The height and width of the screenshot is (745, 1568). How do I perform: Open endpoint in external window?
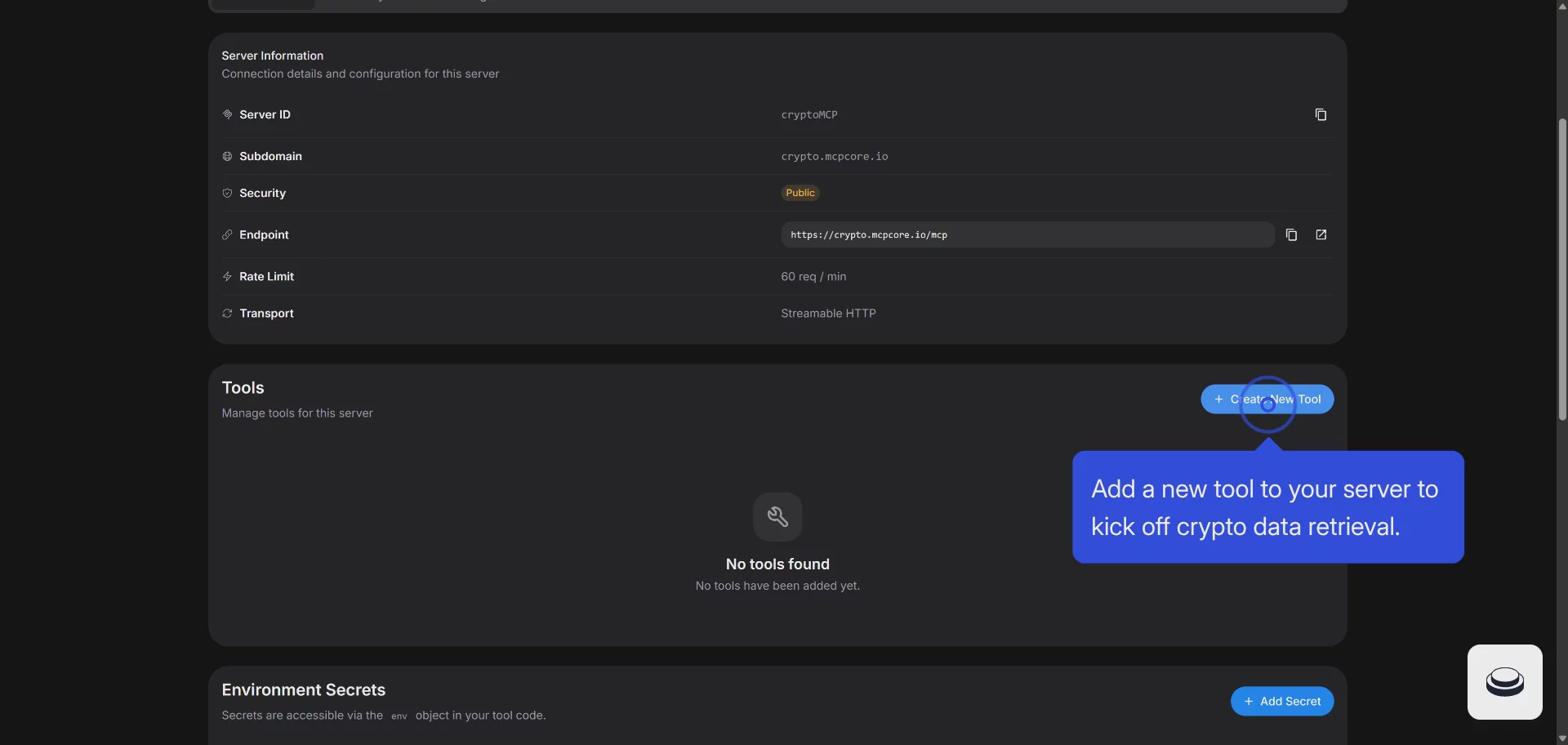coord(1321,235)
